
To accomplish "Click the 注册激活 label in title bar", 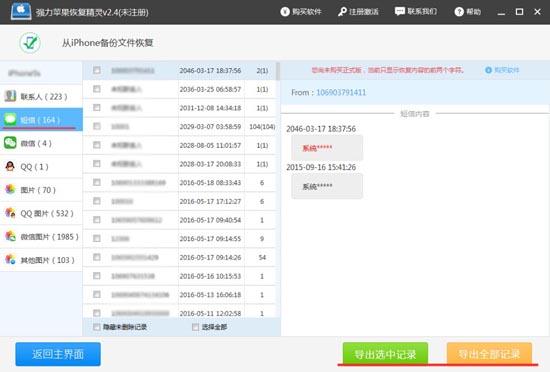I will [364, 12].
